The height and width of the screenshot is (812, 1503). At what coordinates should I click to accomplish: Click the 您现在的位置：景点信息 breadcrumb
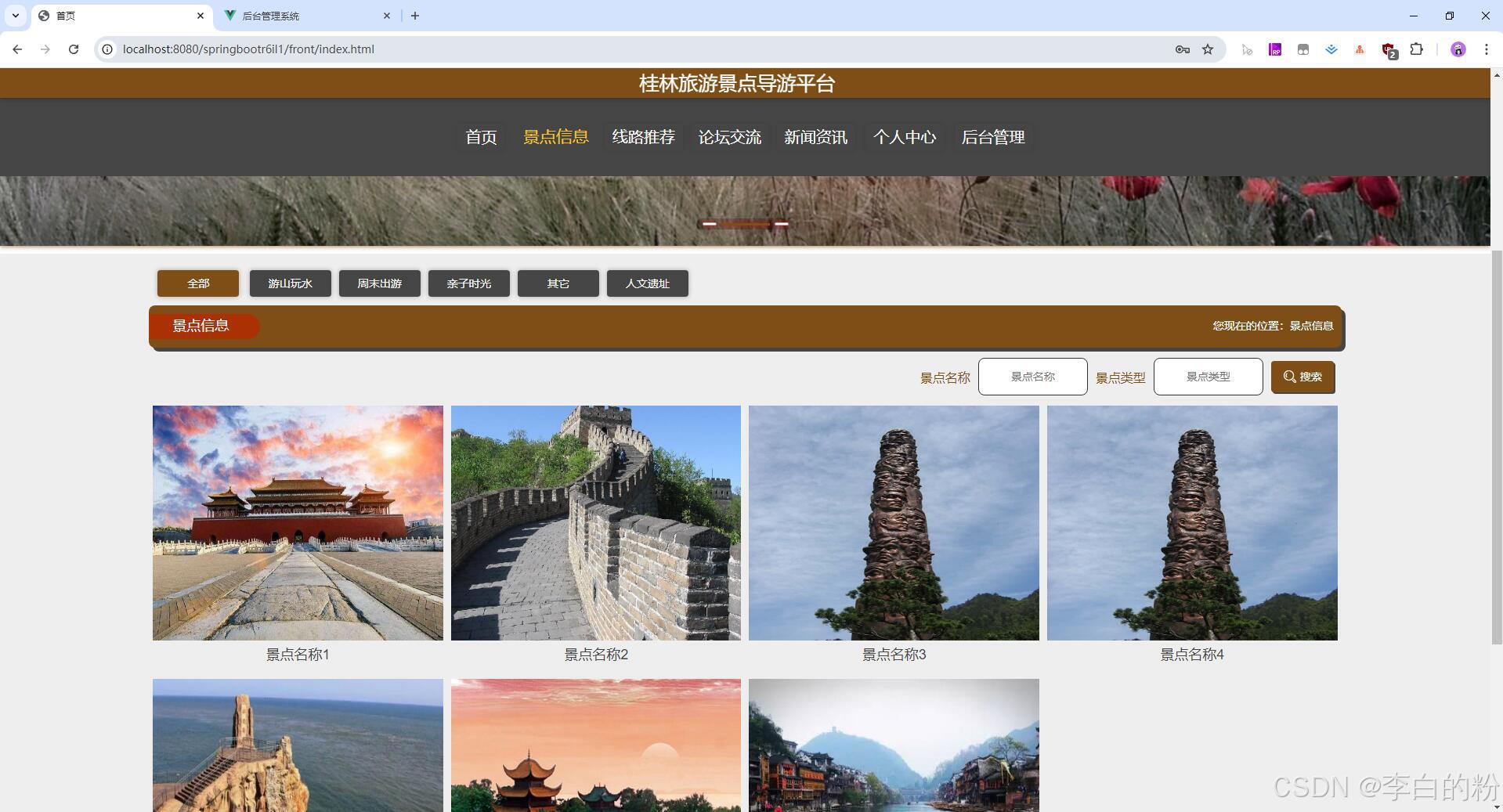coord(1273,326)
